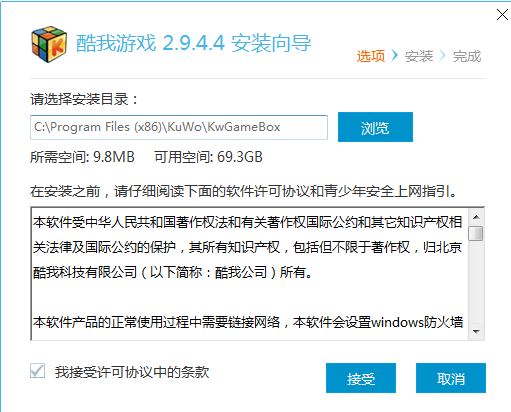
Task: Click the 酷我游戏 2.9.4.4 安装向导 title
Action: 194,43
